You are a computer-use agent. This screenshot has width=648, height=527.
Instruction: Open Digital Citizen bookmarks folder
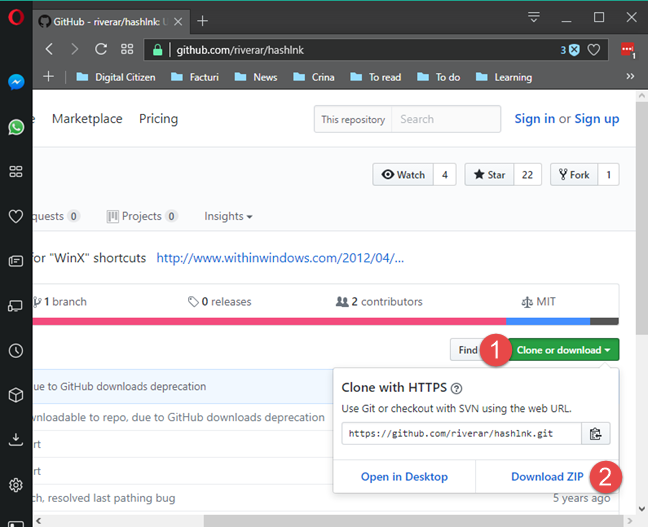[116, 77]
